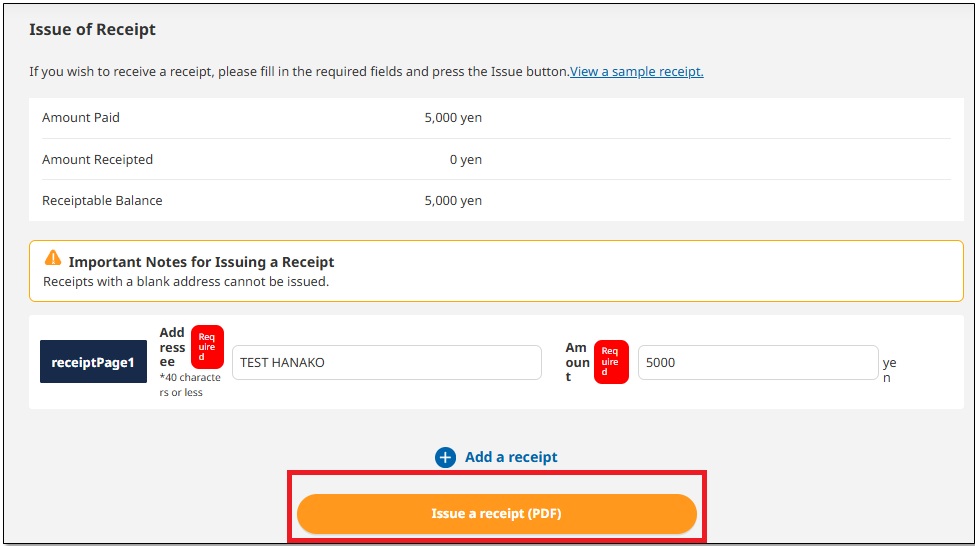
Task: Select the Add a receipt text link
Action: pyautogui.click(x=511, y=457)
